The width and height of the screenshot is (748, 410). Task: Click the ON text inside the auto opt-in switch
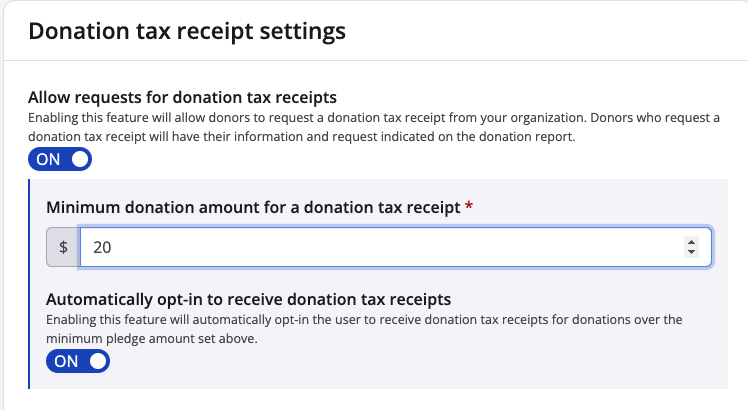click(x=66, y=361)
